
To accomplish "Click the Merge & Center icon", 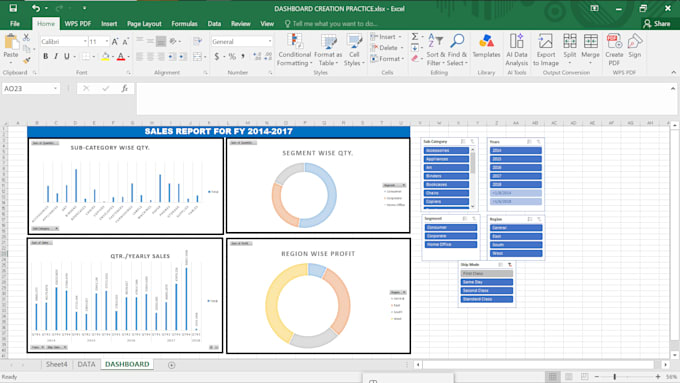I will click(x=197, y=56).
